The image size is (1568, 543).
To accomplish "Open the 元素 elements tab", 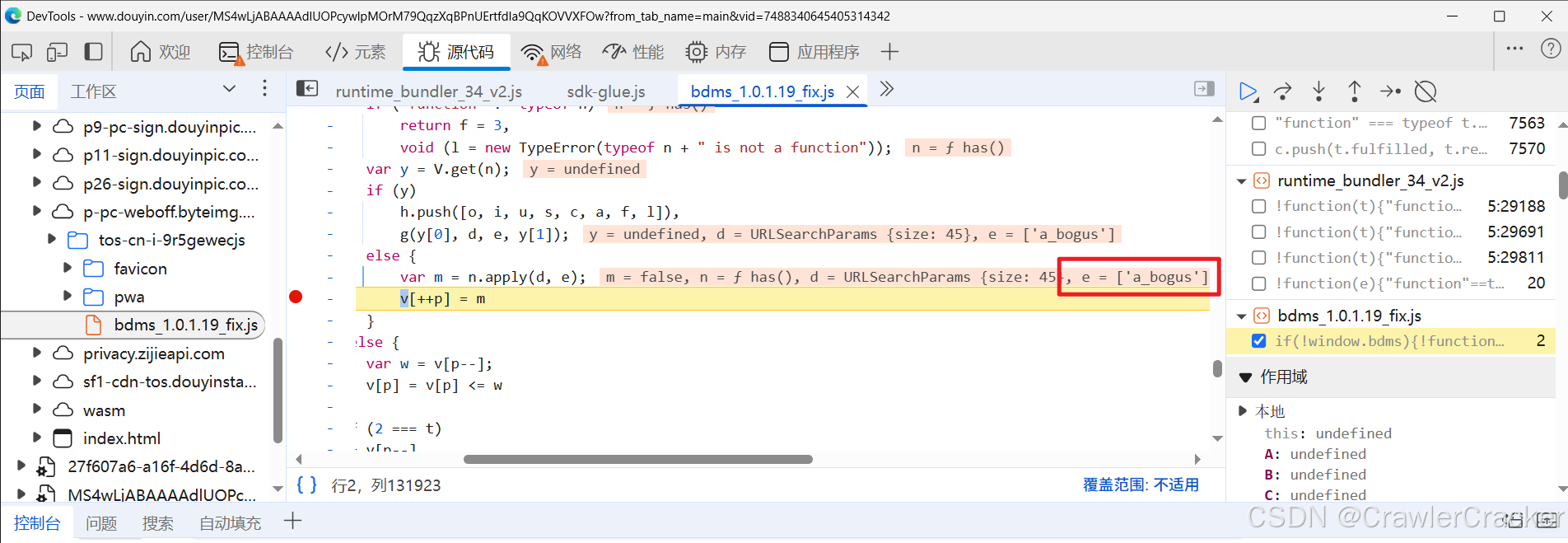I will [x=355, y=52].
